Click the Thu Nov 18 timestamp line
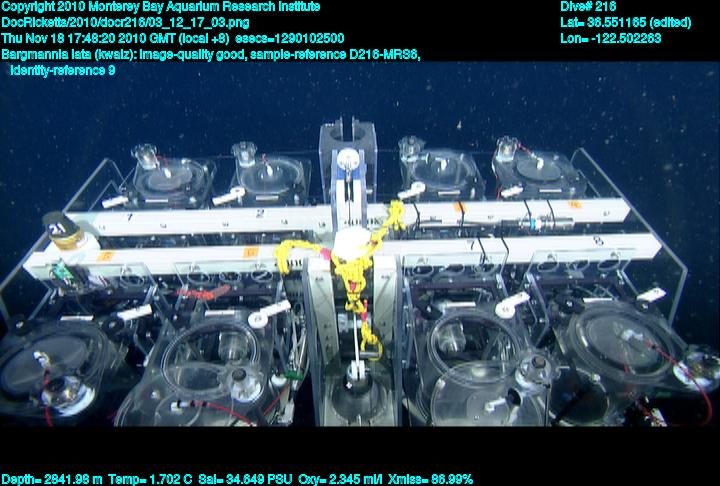The height and width of the screenshot is (486, 720). click(x=172, y=38)
